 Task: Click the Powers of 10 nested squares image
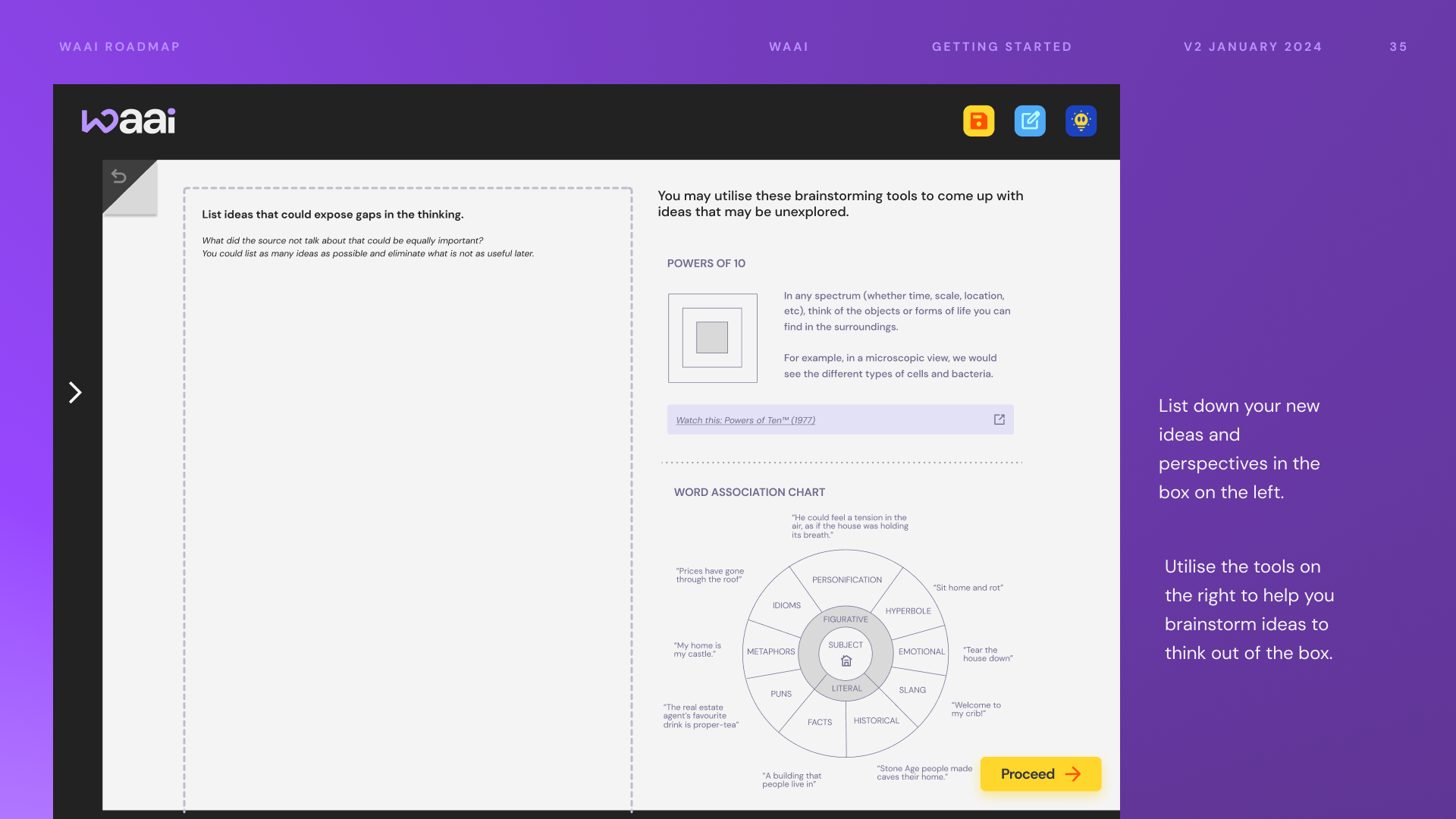click(x=712, y=338)
